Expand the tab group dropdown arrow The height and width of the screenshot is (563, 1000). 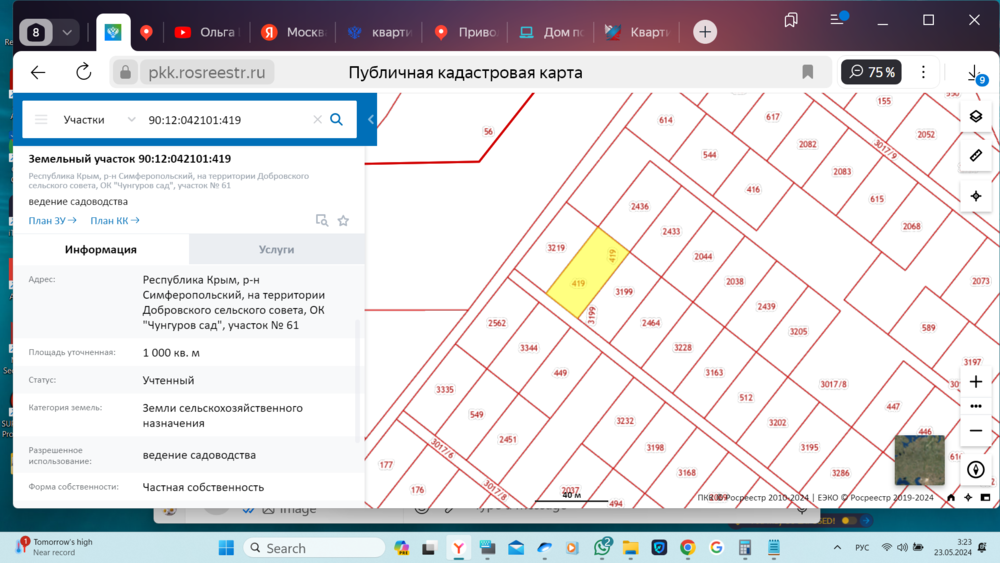tap(67, 32)
